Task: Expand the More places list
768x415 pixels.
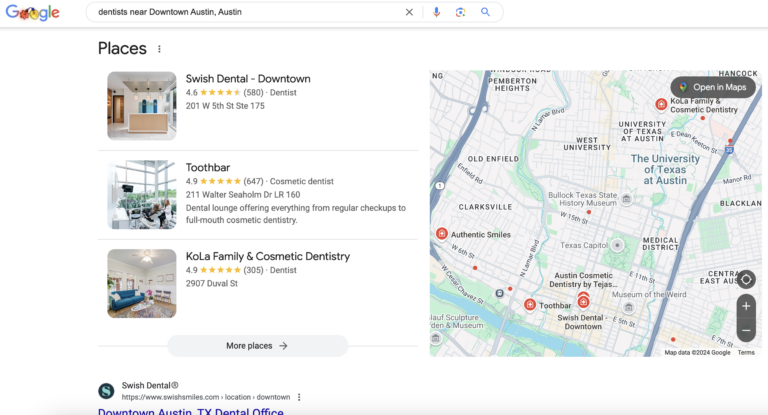Action: click(x=257, y=346)
